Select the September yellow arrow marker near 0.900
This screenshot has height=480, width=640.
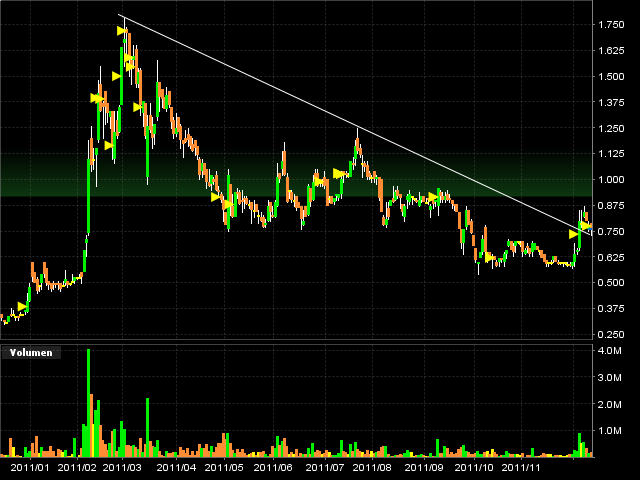tap(433, 196)
